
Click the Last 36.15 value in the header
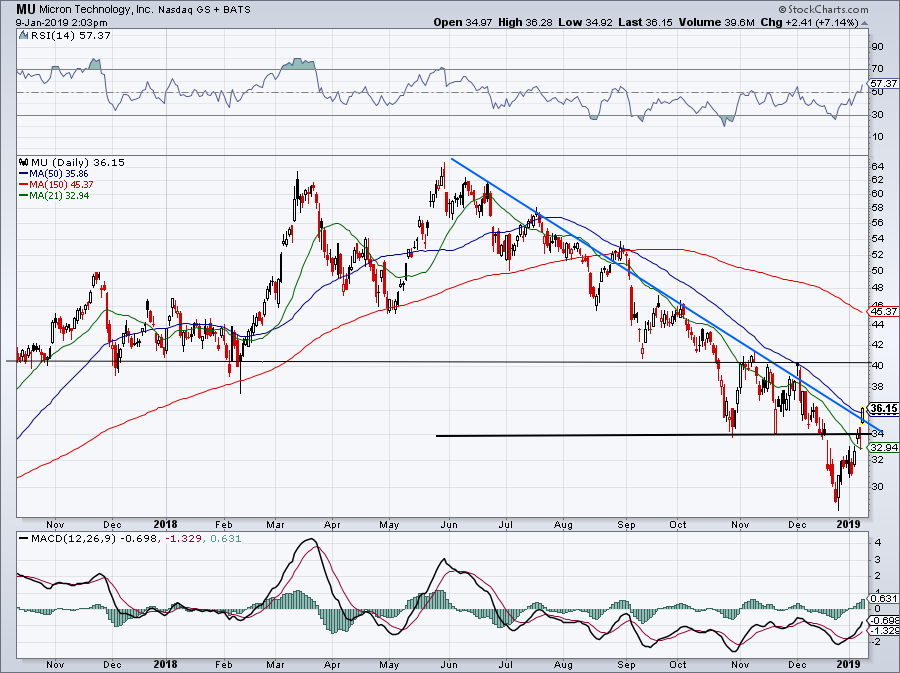646,22
